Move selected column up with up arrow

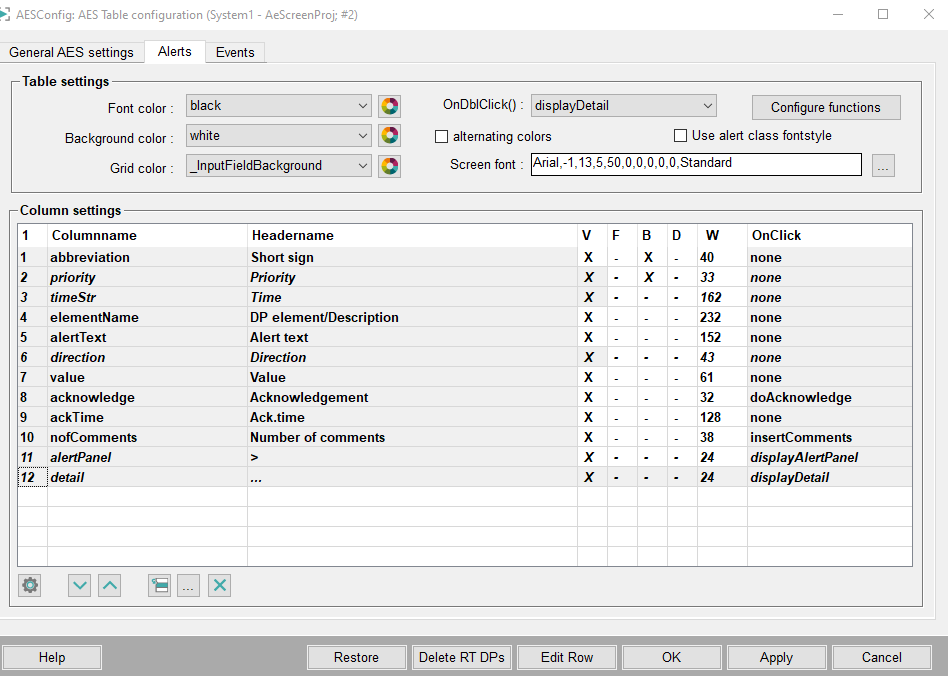(x=109, y=586)
